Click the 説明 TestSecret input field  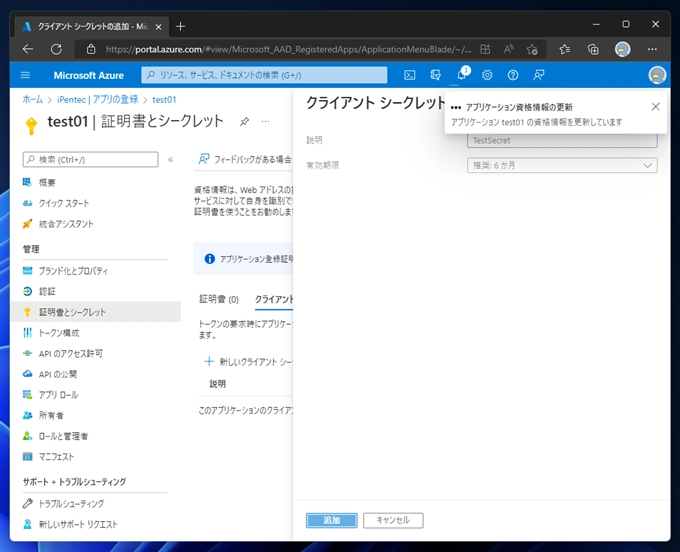coord(562,141)
